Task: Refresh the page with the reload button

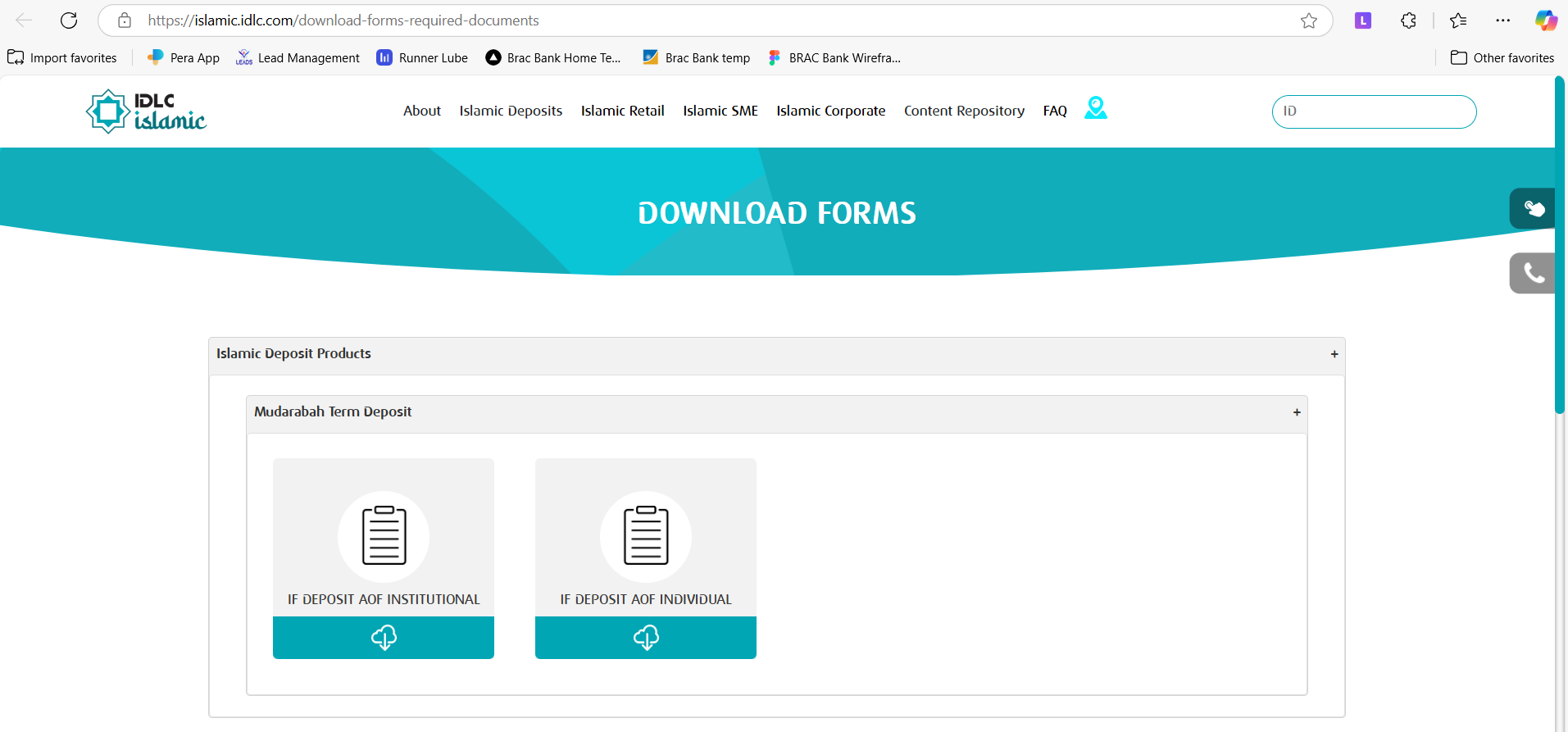Action: point(69,20)
